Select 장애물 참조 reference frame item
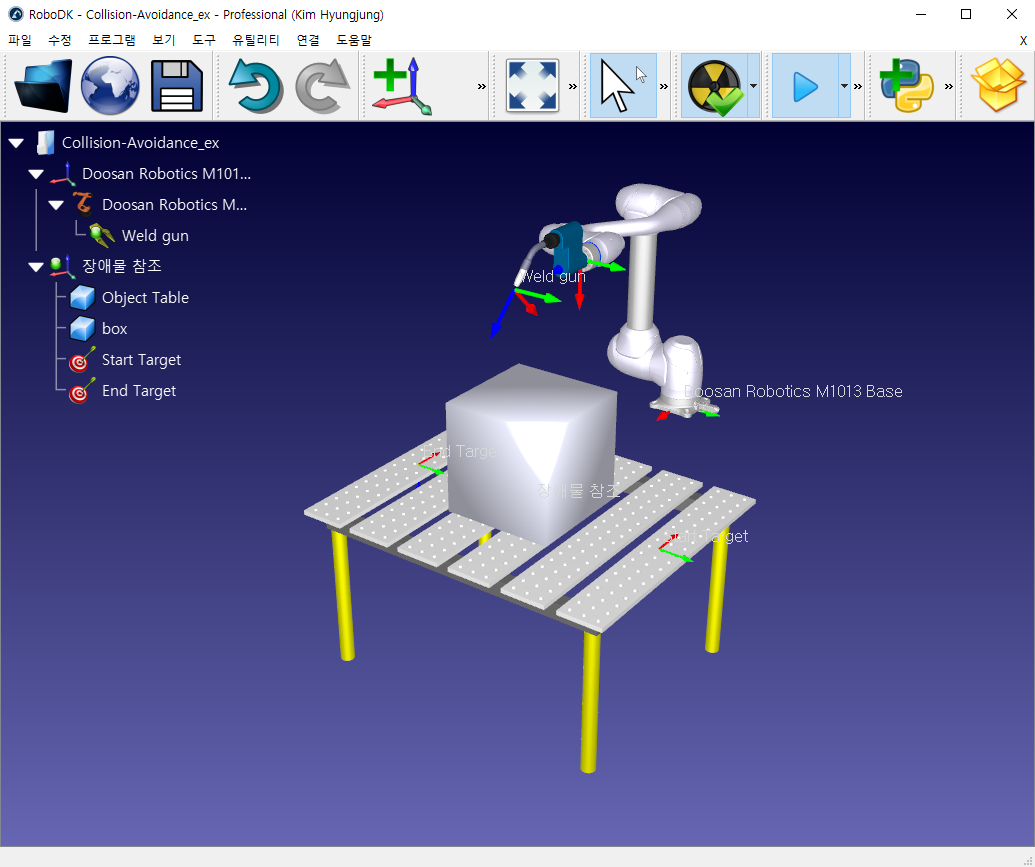This screenshot has height=867, width=1035. pos(121,266)
